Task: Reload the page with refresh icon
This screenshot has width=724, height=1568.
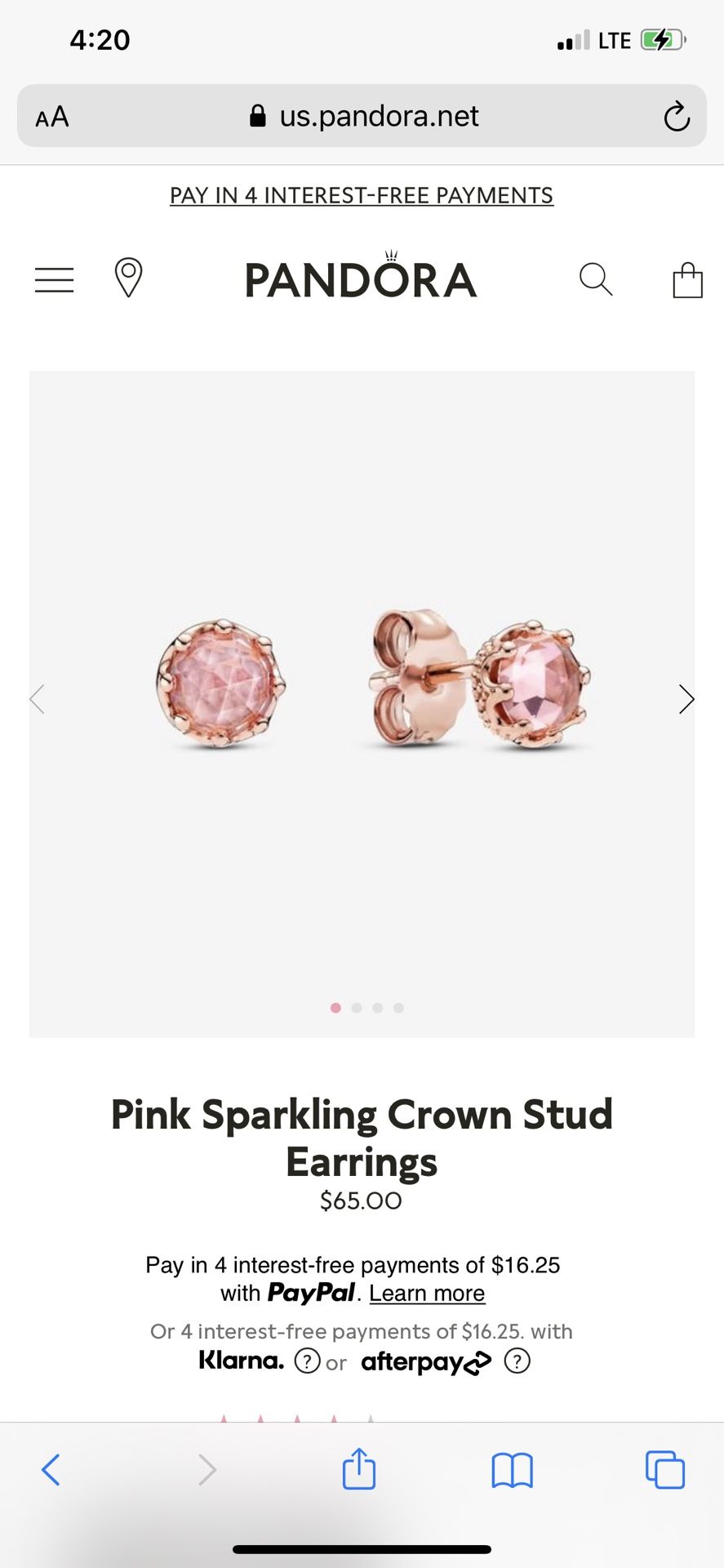Action: point(677,117)
